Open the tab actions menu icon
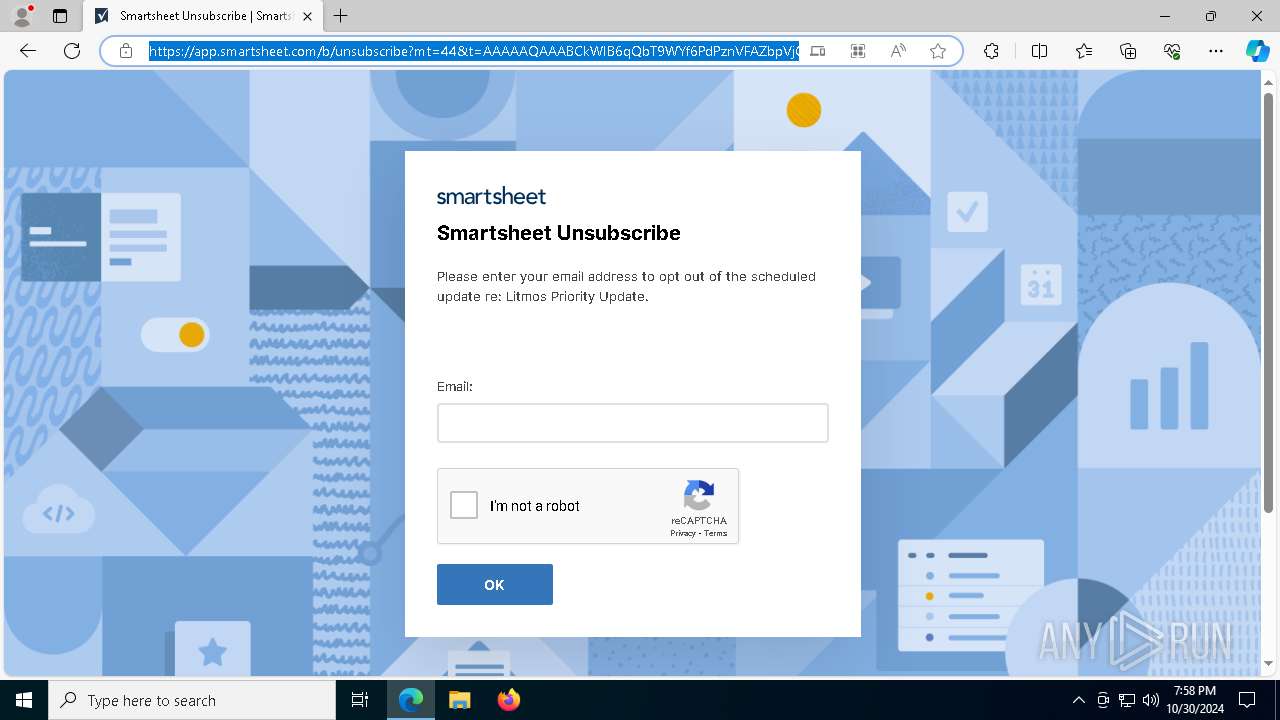 click(60, 16)
